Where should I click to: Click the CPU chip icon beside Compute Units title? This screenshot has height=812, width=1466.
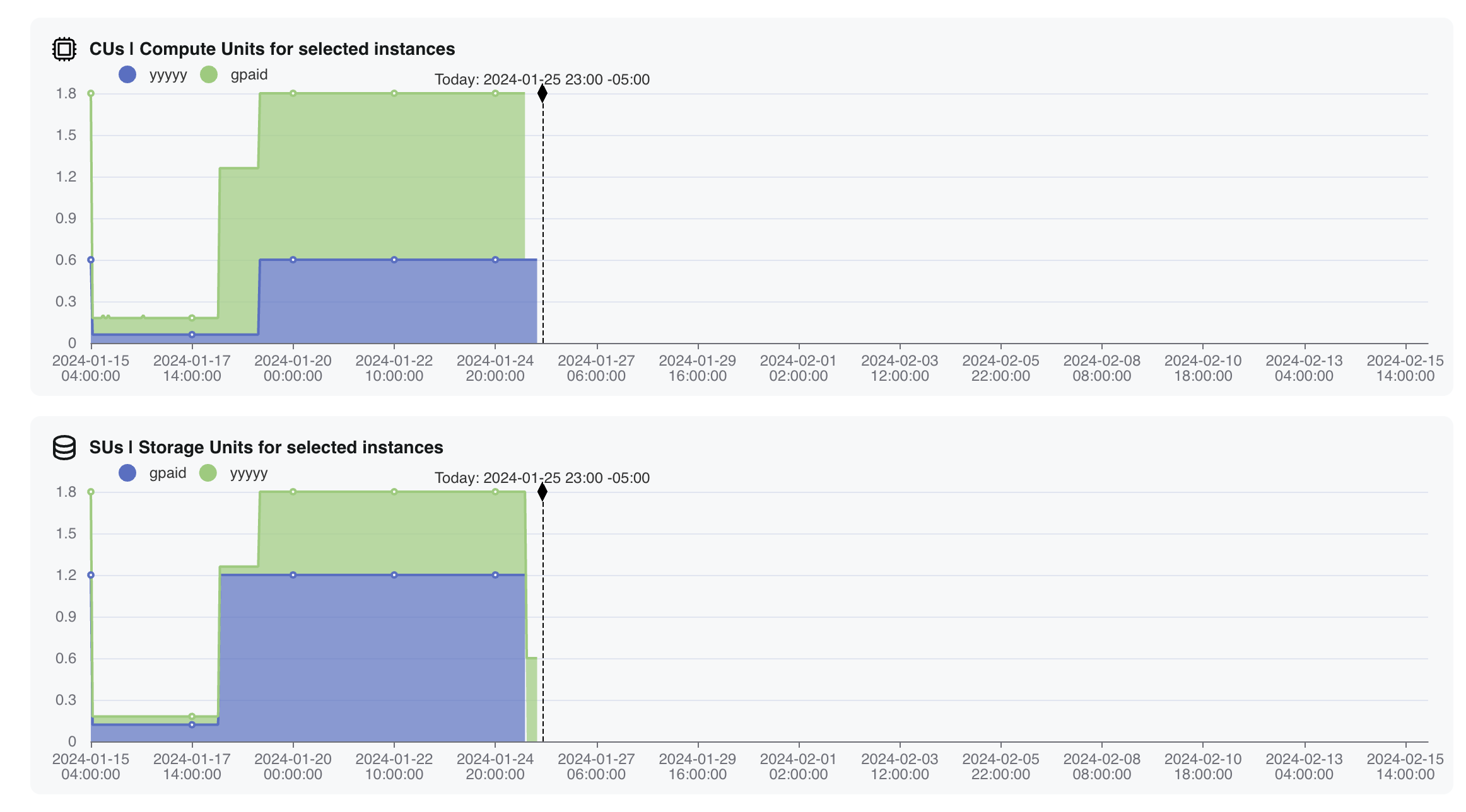64,49
